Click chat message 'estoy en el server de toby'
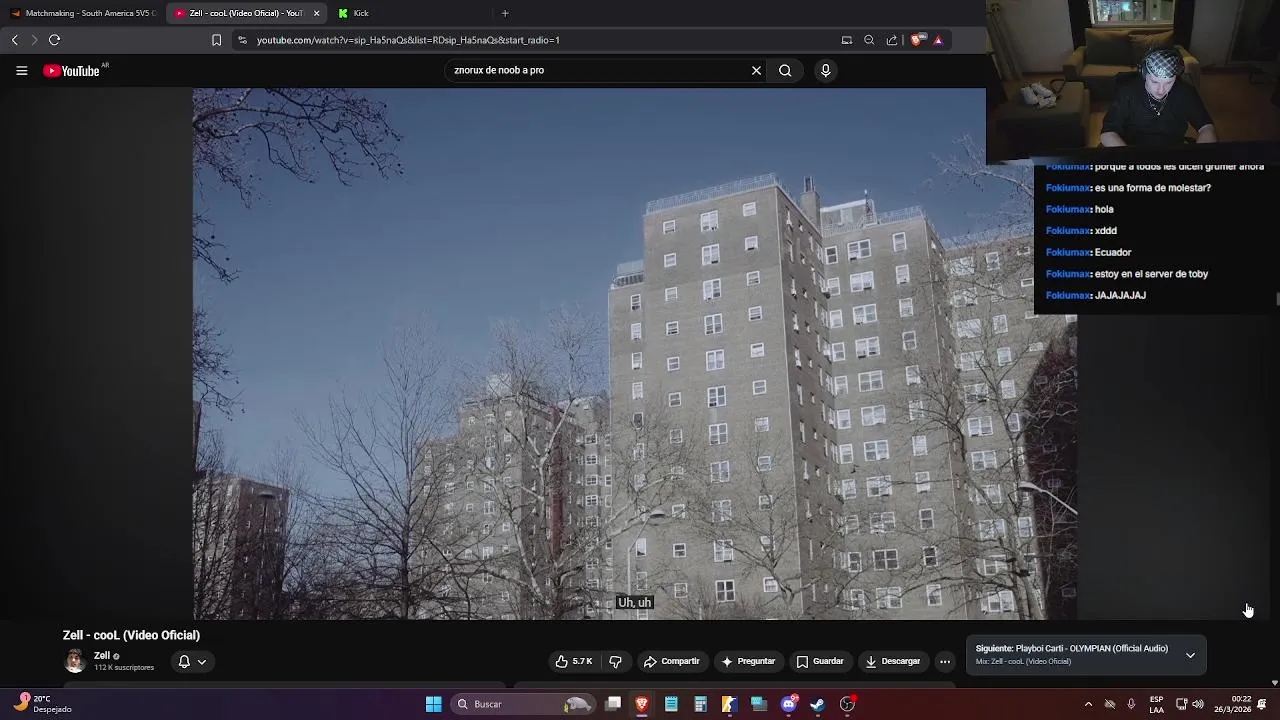 (1151, 274)
